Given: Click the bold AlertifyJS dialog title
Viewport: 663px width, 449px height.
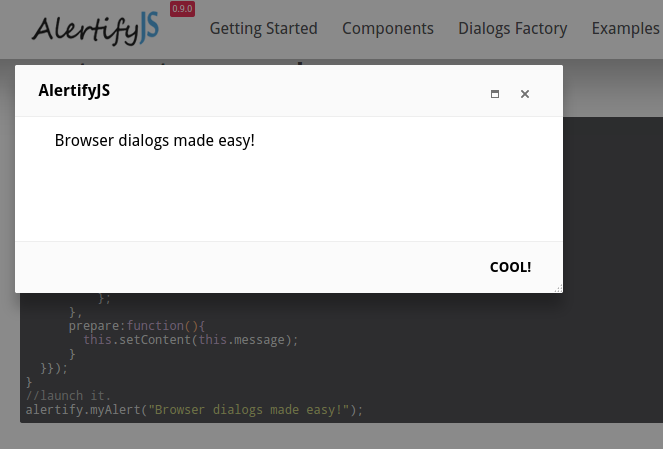Looking at the screenshot, I should (x=74, y=90).
